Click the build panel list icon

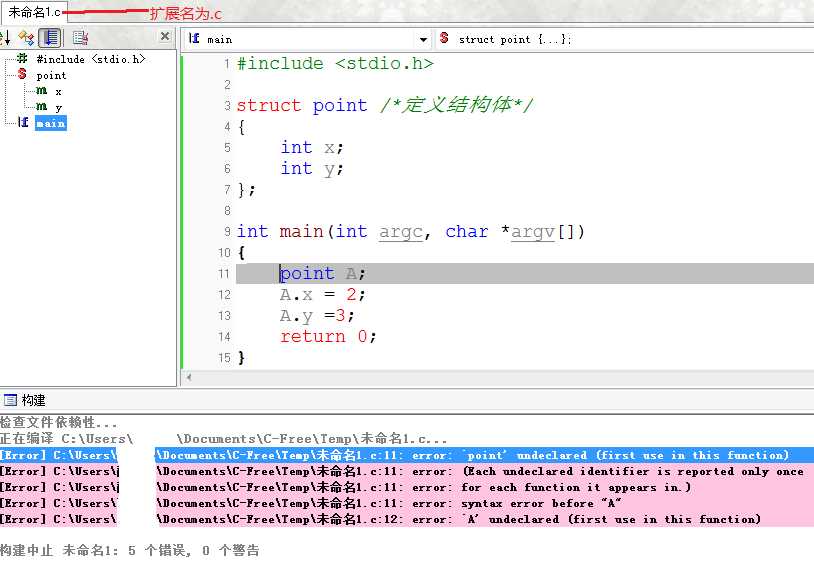coord(10,400)
